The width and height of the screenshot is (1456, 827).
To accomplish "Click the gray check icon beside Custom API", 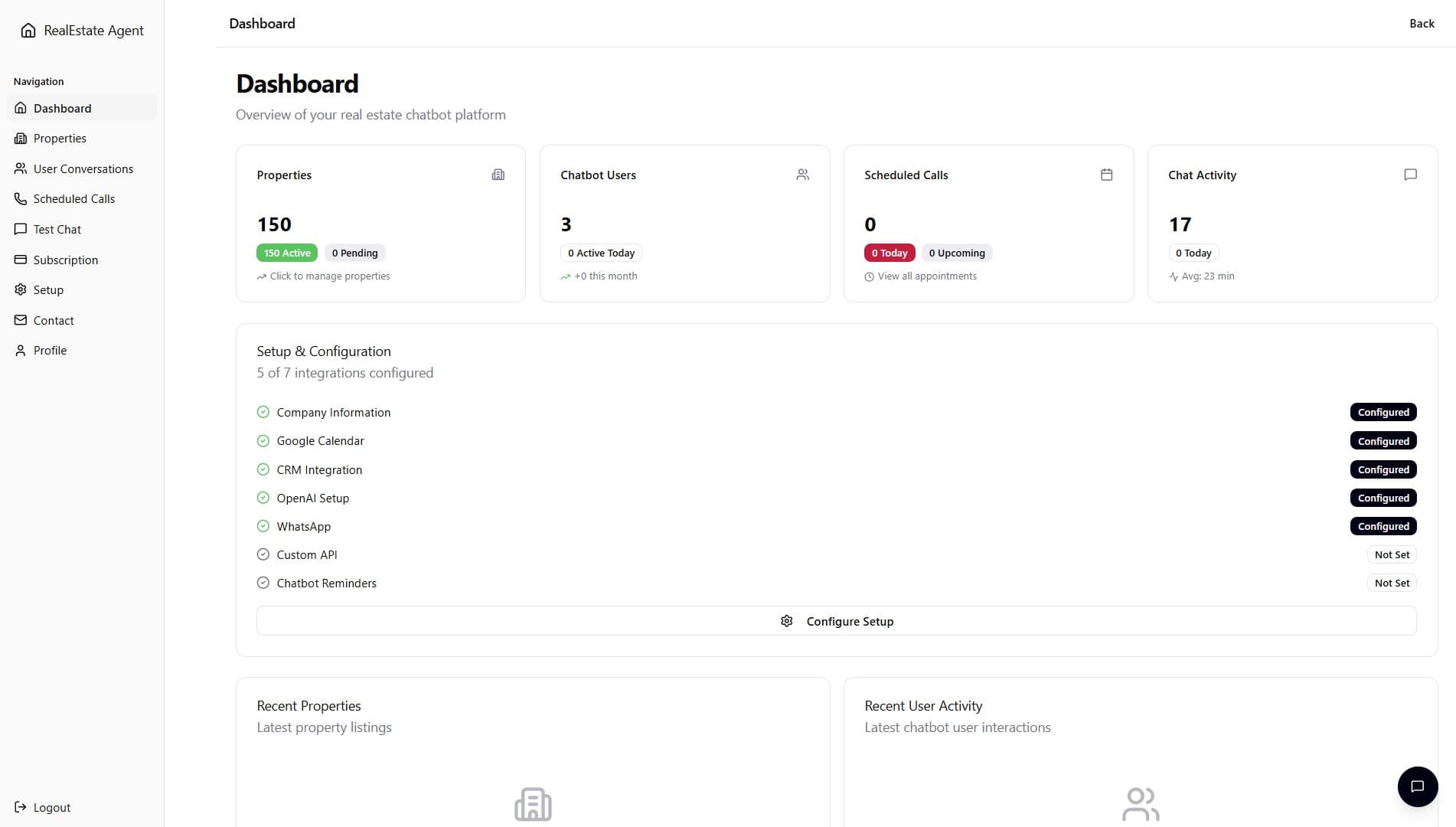I will 263,554.
